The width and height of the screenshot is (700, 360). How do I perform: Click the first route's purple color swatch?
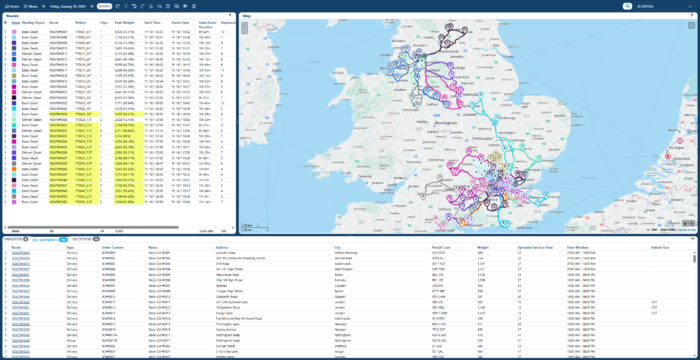pos(14,32)
